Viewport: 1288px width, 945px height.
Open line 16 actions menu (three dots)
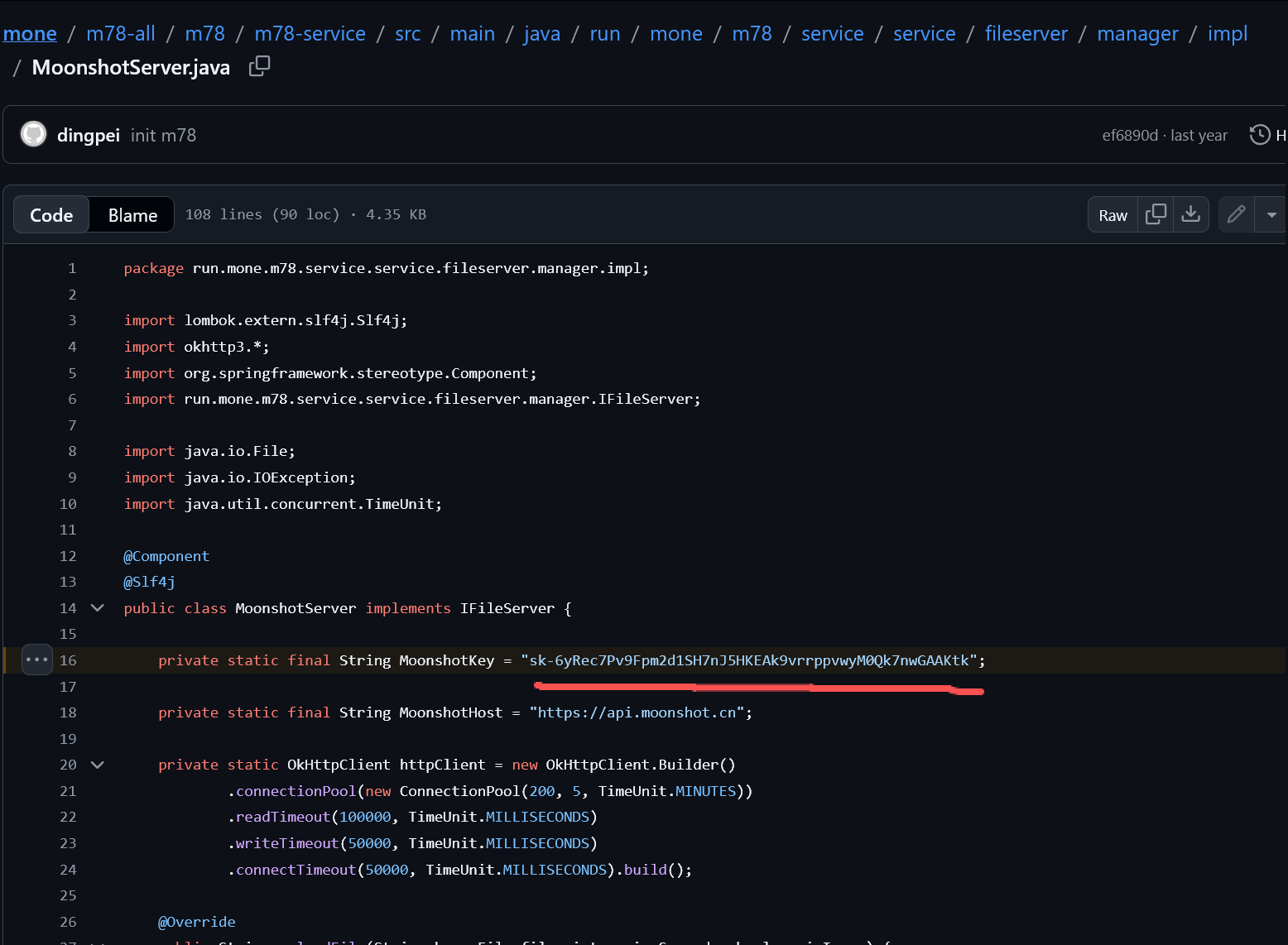(x=37, y=660)
